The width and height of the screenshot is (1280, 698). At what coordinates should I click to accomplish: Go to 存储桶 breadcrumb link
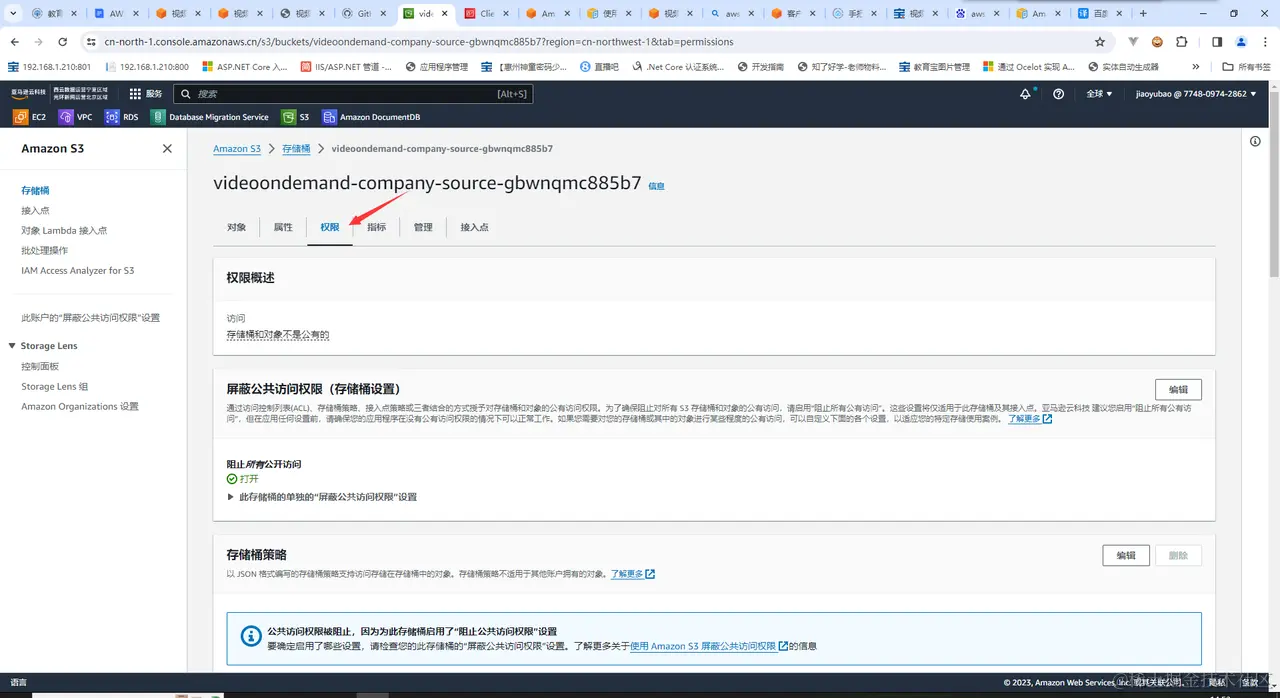coord(296,149)
